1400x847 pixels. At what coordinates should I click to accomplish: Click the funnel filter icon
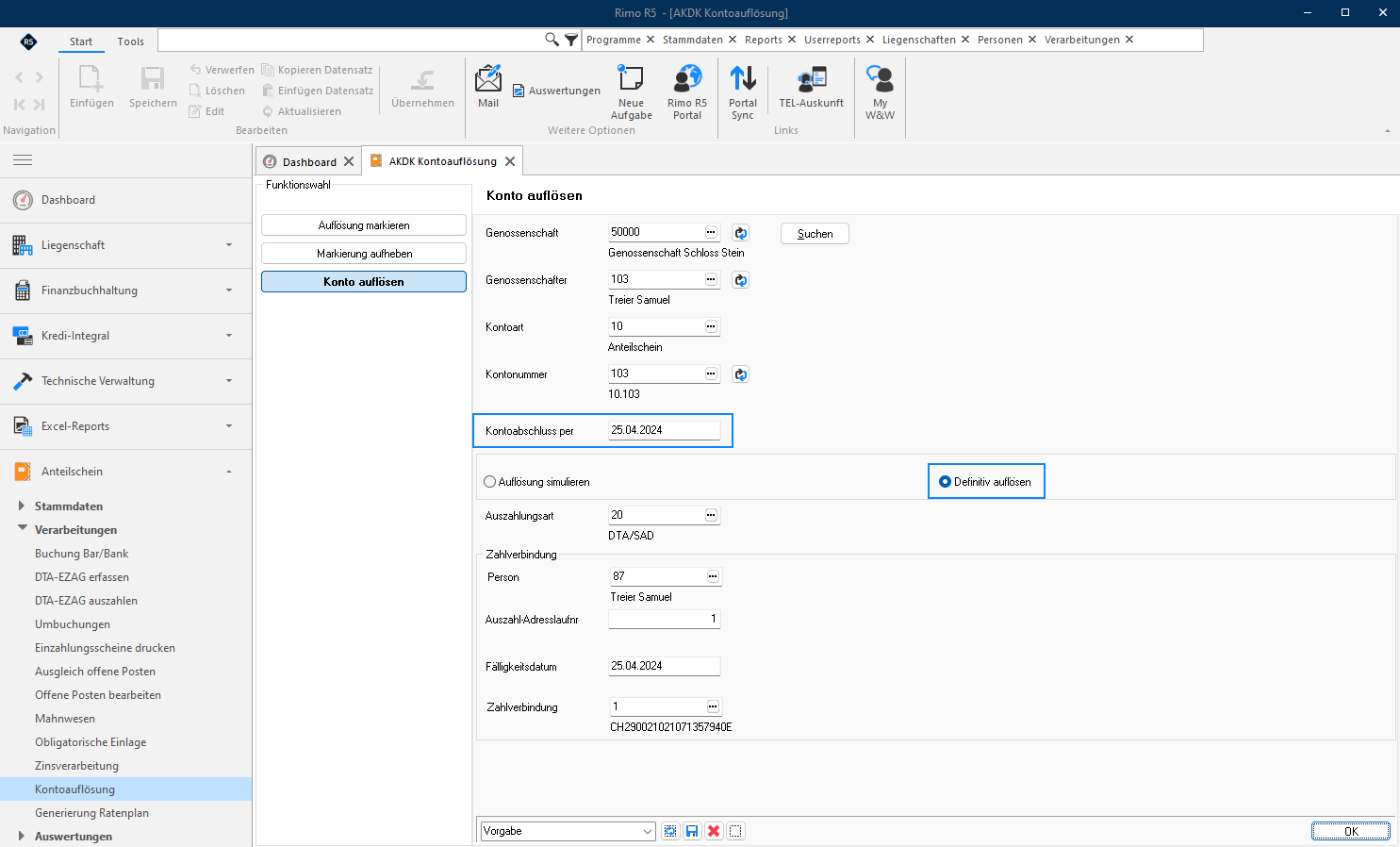coord(571,40)
